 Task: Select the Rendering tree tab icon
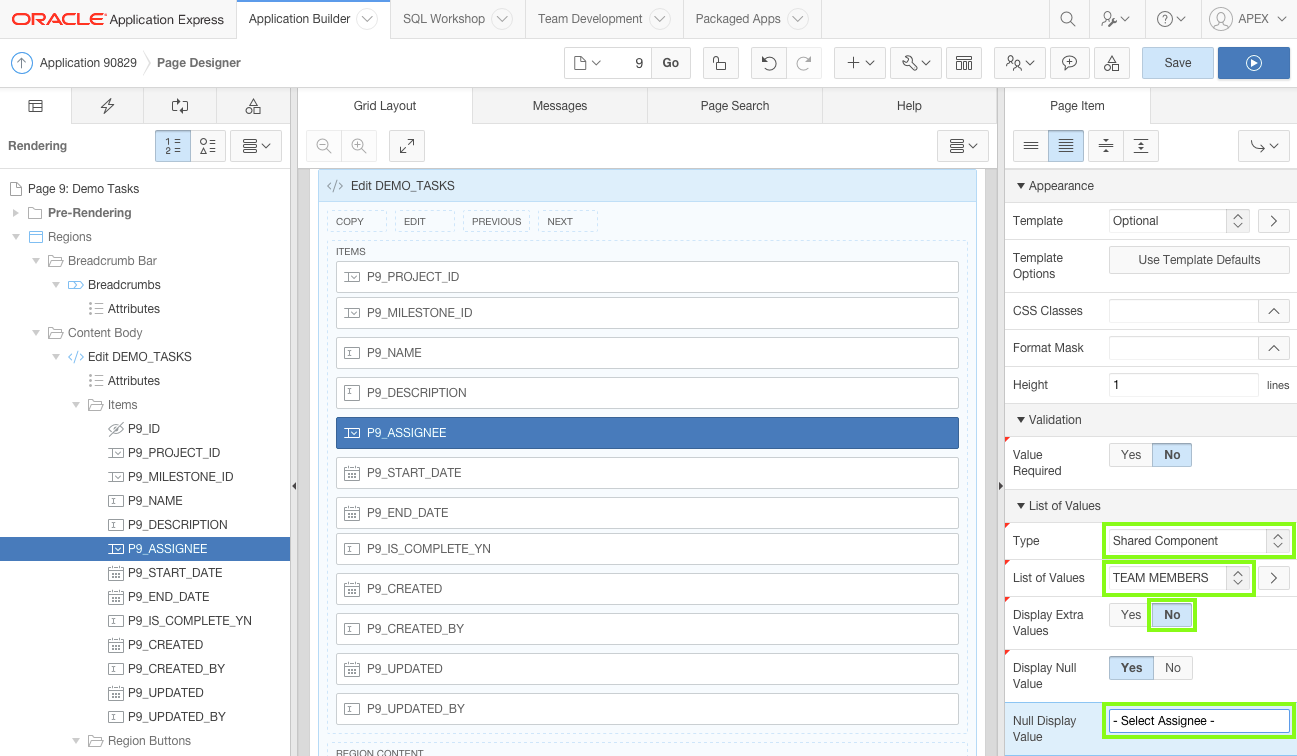click(36, 106)
